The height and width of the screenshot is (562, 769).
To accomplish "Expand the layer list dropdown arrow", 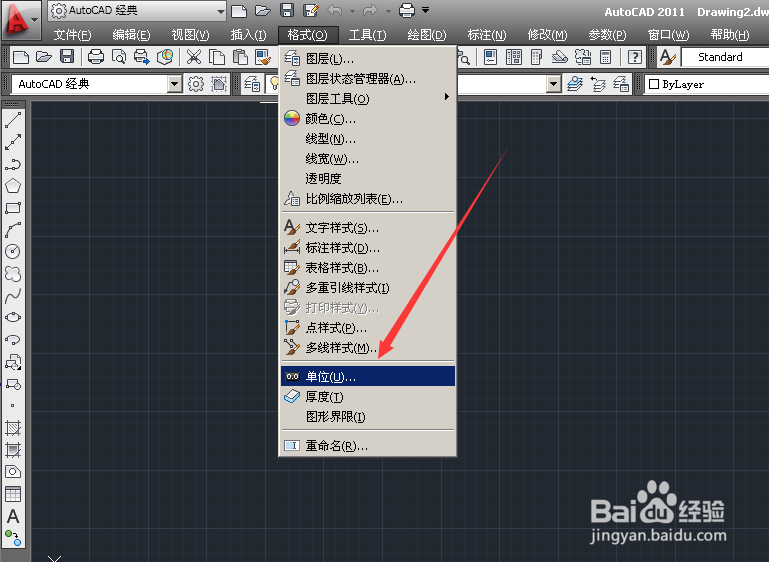I will pos(554,84).
